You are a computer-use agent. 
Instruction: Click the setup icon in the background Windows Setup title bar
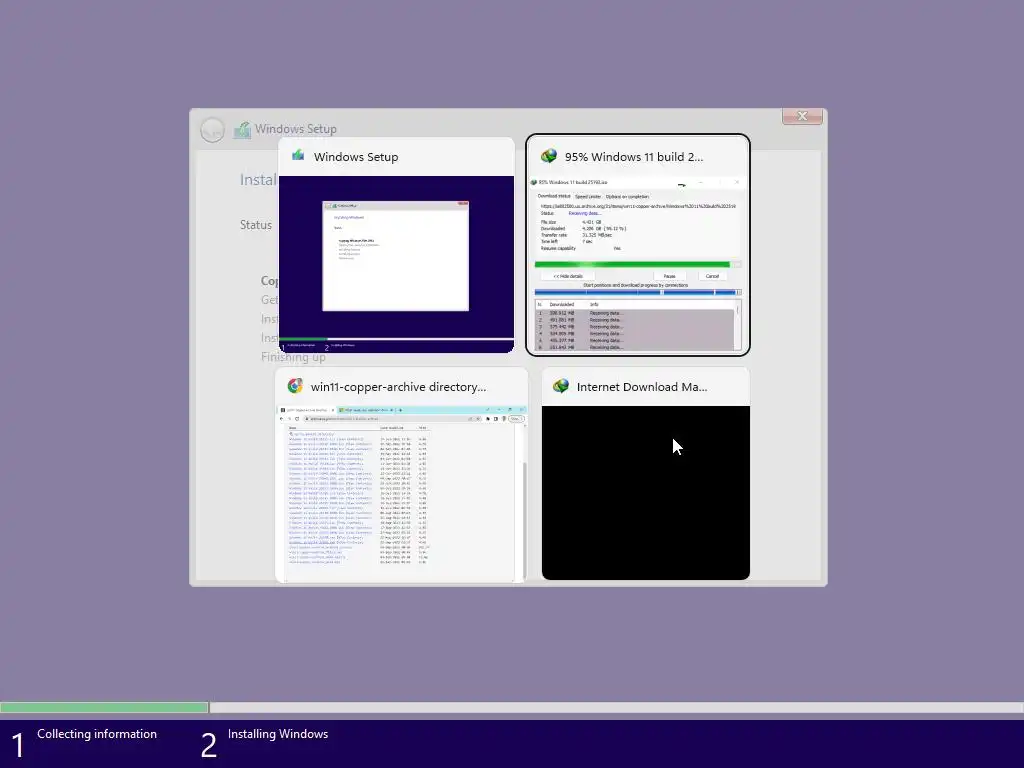pos(242,129)
